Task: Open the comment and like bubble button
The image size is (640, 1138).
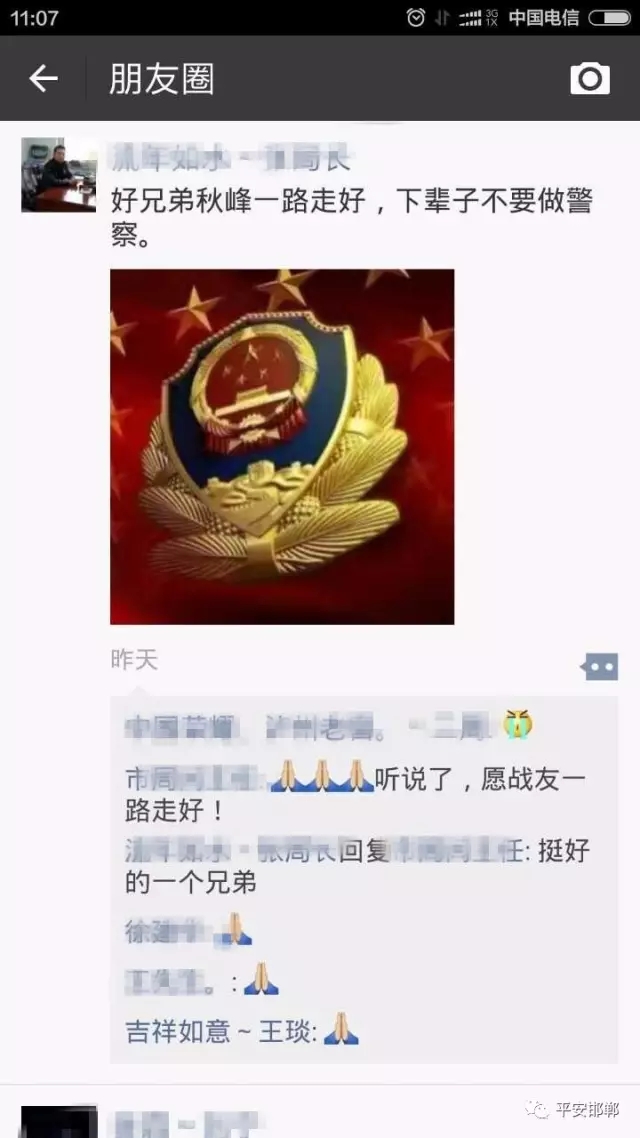Action: point(599,666)
